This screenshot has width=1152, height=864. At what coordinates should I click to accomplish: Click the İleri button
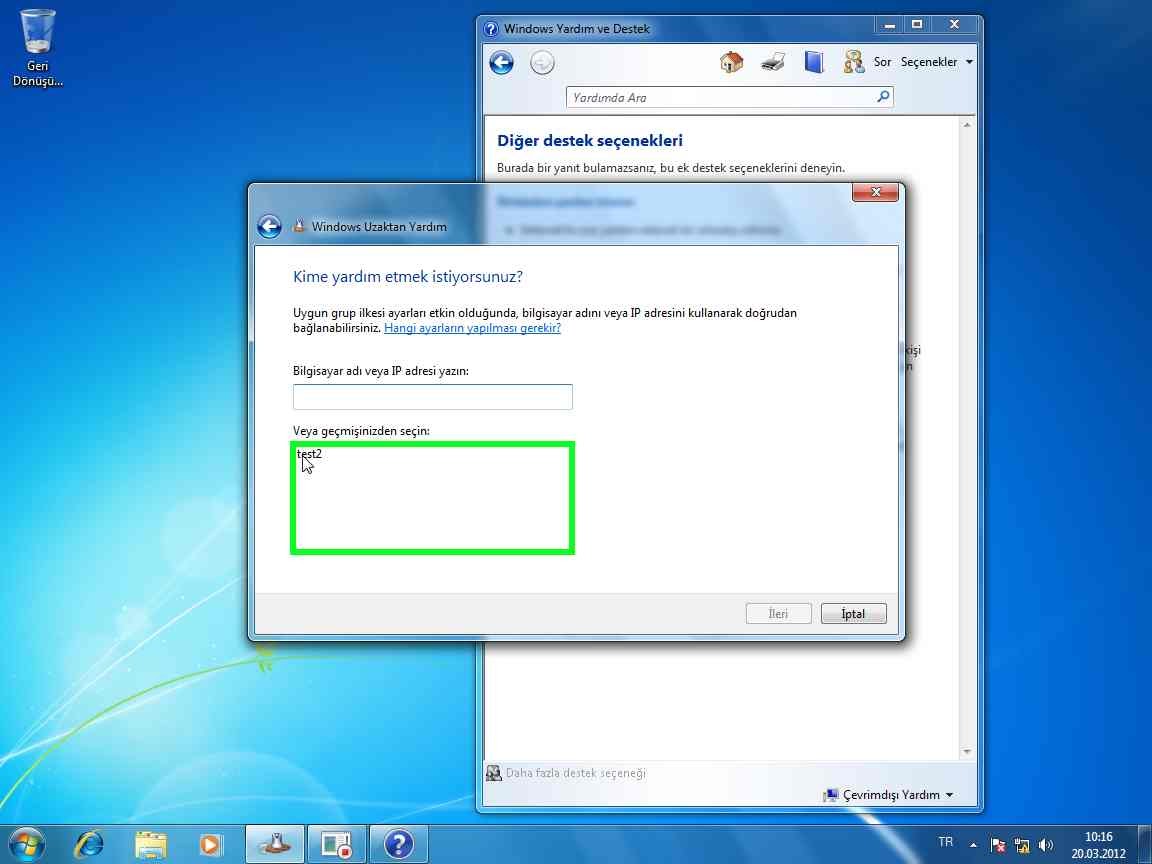point(778,613)
